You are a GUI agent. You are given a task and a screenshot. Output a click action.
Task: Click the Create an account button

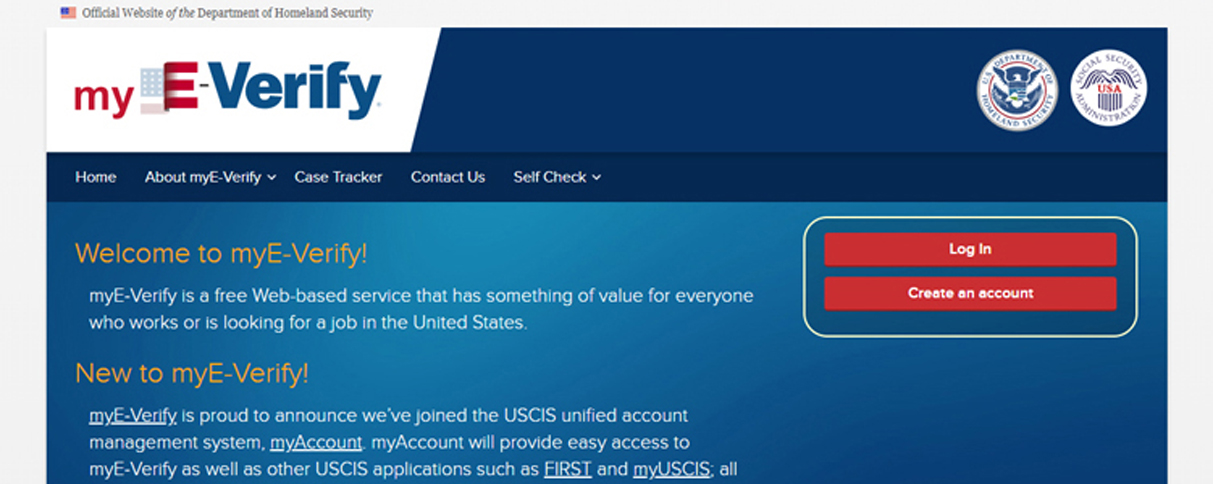point(970,293)
